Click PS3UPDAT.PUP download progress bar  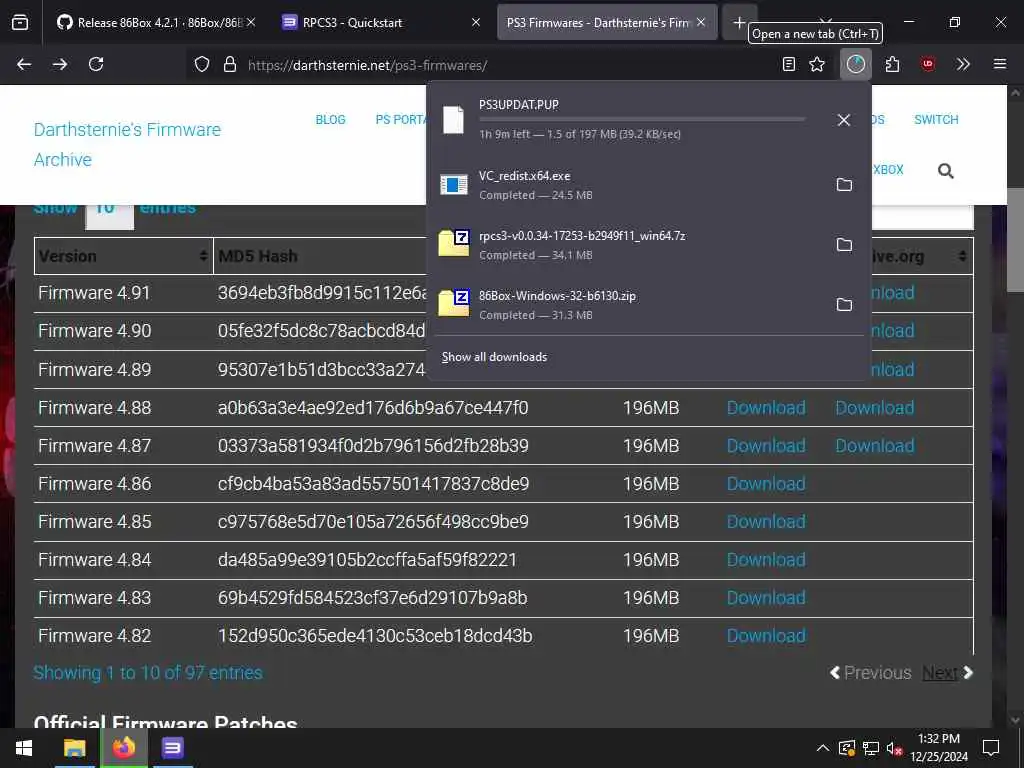[642, 119]
